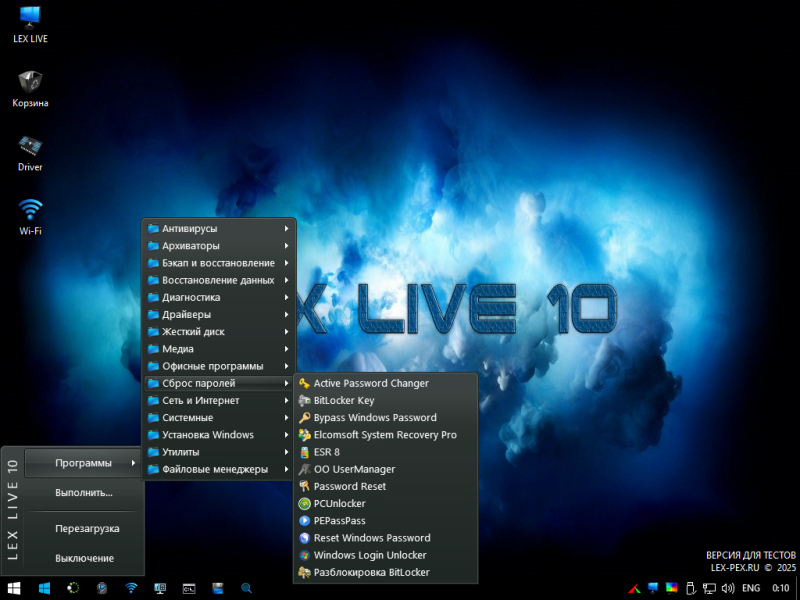The image size is (800, 600).
Task: Click the speaker volume tray icon
Action: [x=727, y=588]
